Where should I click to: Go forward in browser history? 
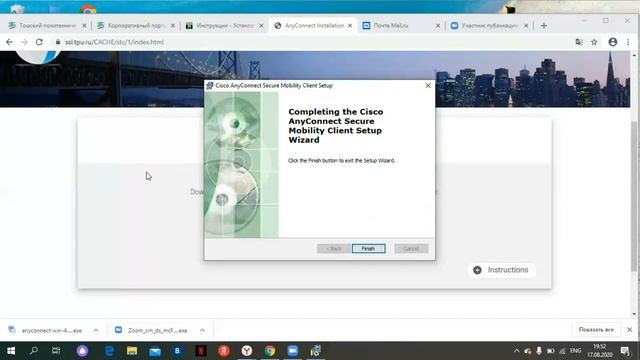click(24, 42)
